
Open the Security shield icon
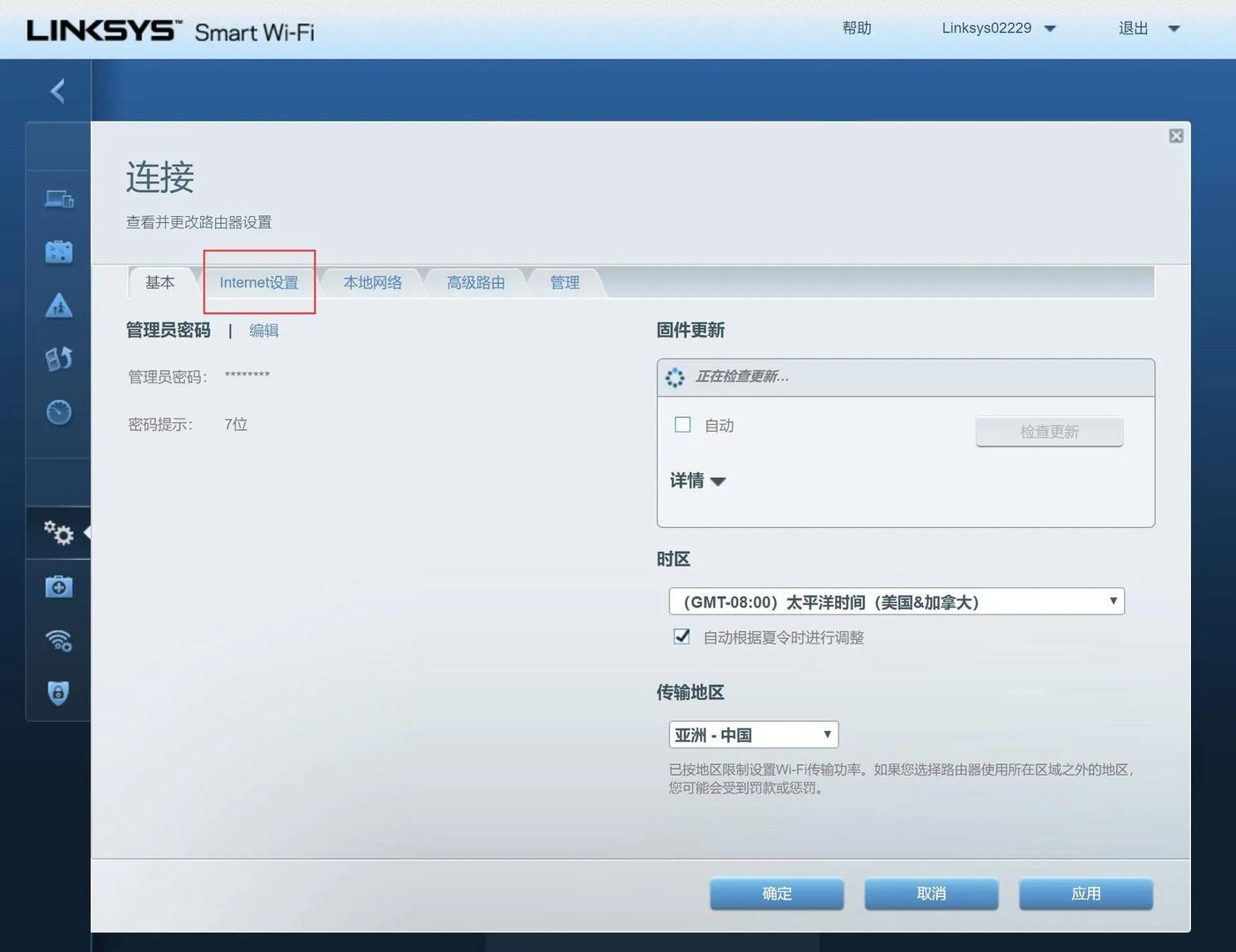[58, 693]
